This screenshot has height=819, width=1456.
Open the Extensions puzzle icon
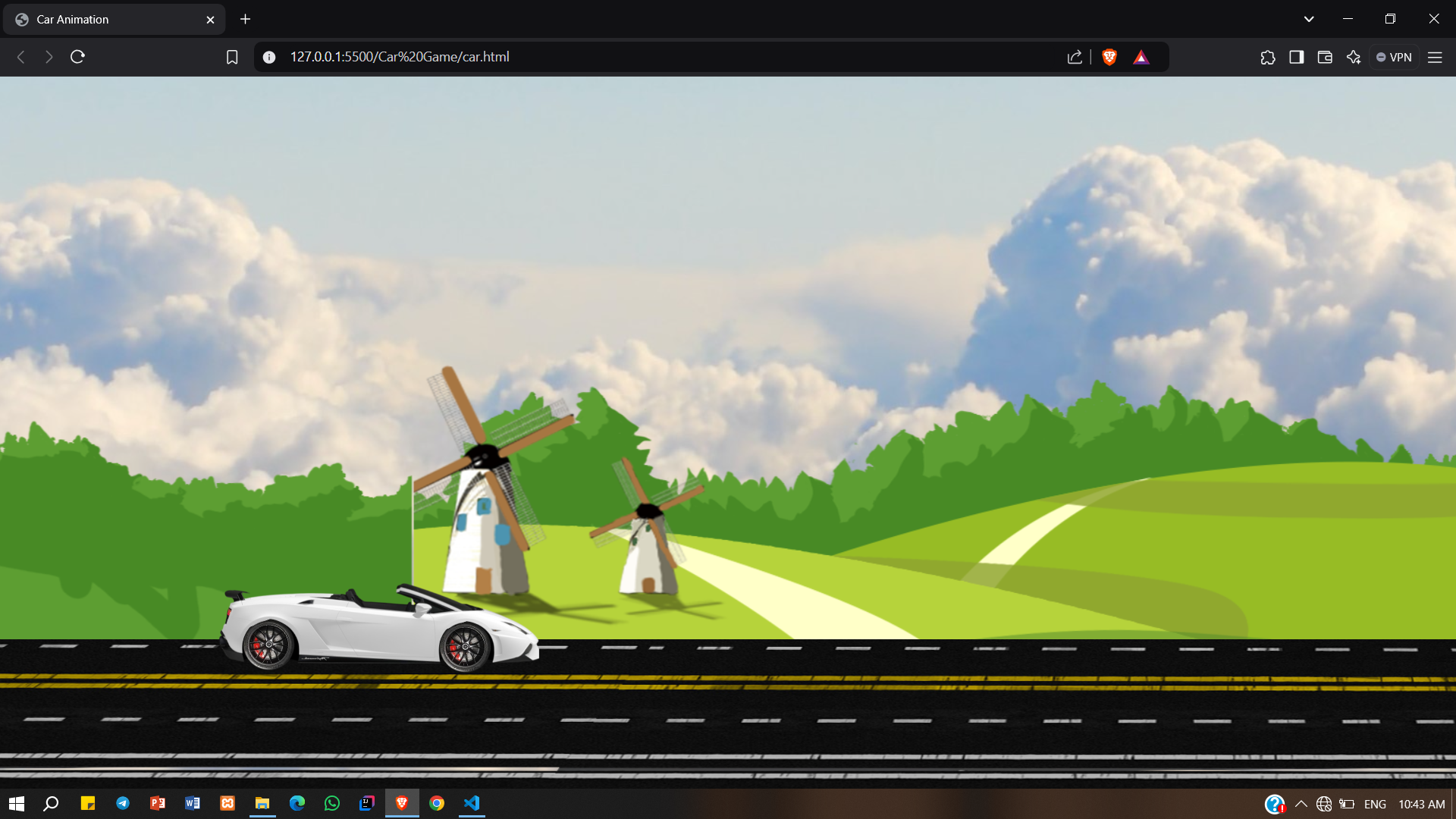1268,57
